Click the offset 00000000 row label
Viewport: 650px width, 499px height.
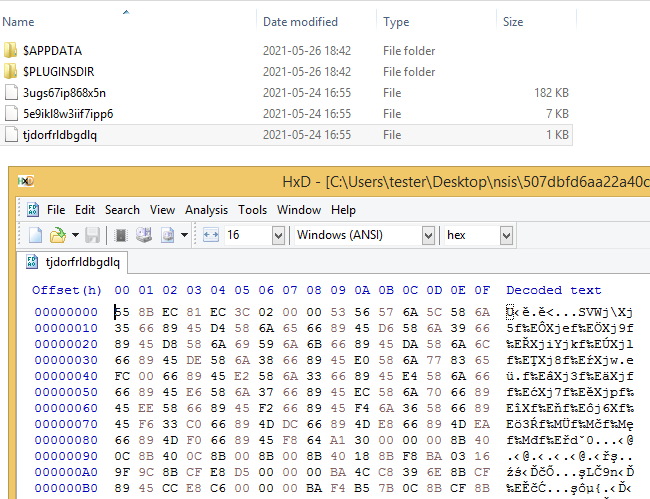point(66,312)
